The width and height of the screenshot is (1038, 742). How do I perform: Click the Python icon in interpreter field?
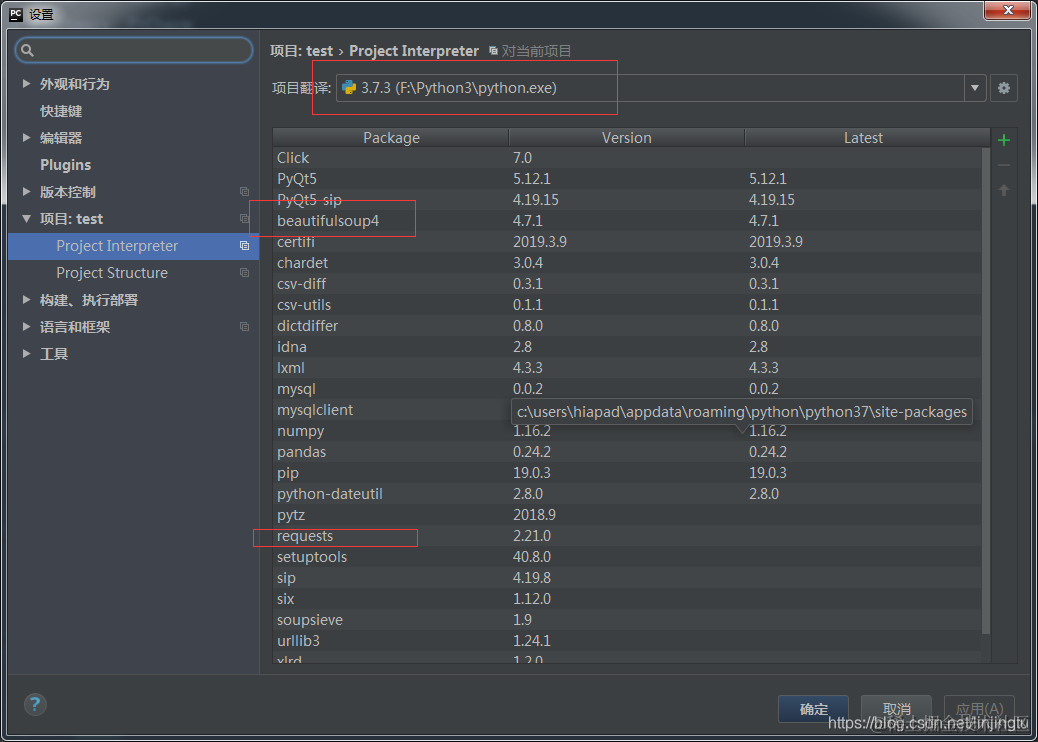[x=349, y=88]
